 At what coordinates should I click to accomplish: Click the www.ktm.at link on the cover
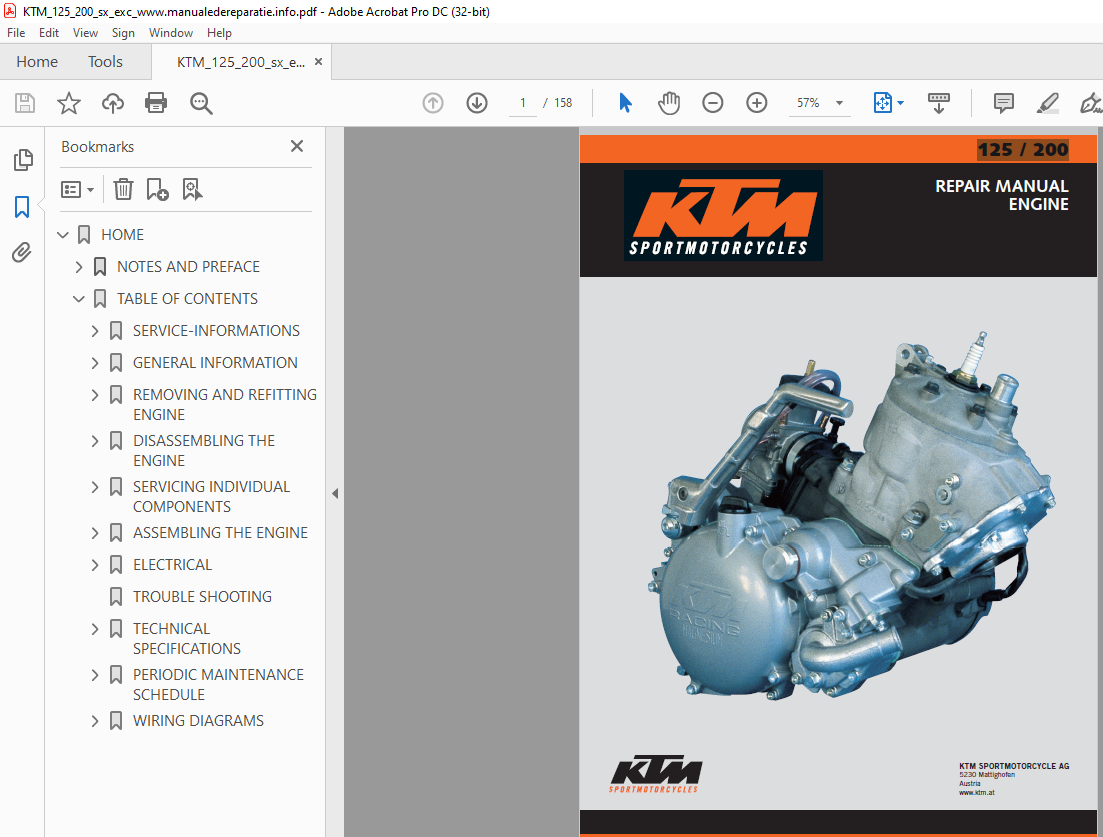pos(976,793)
